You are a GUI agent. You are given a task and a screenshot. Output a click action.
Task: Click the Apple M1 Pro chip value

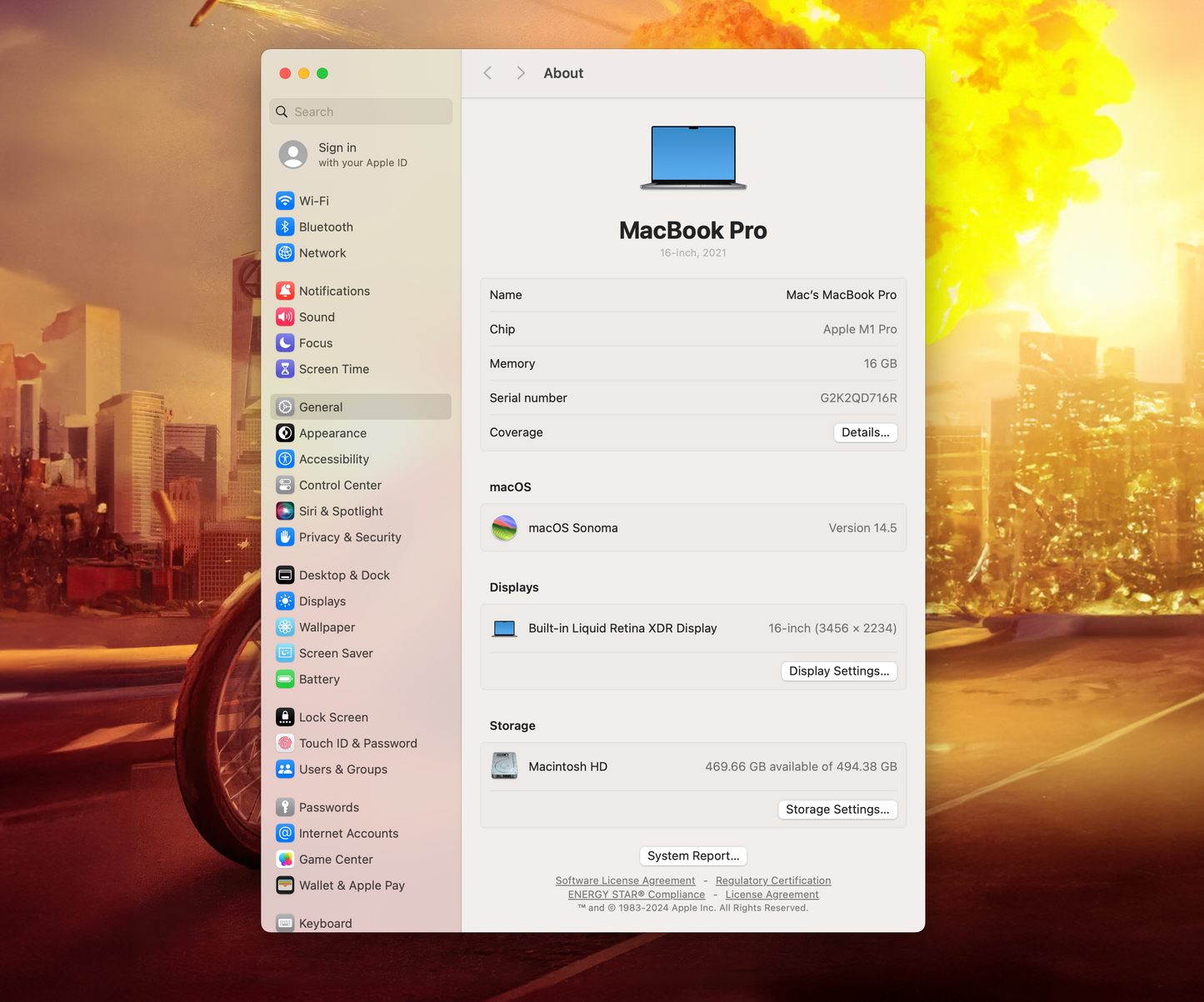pyautogui.click(x=860, y=329)
